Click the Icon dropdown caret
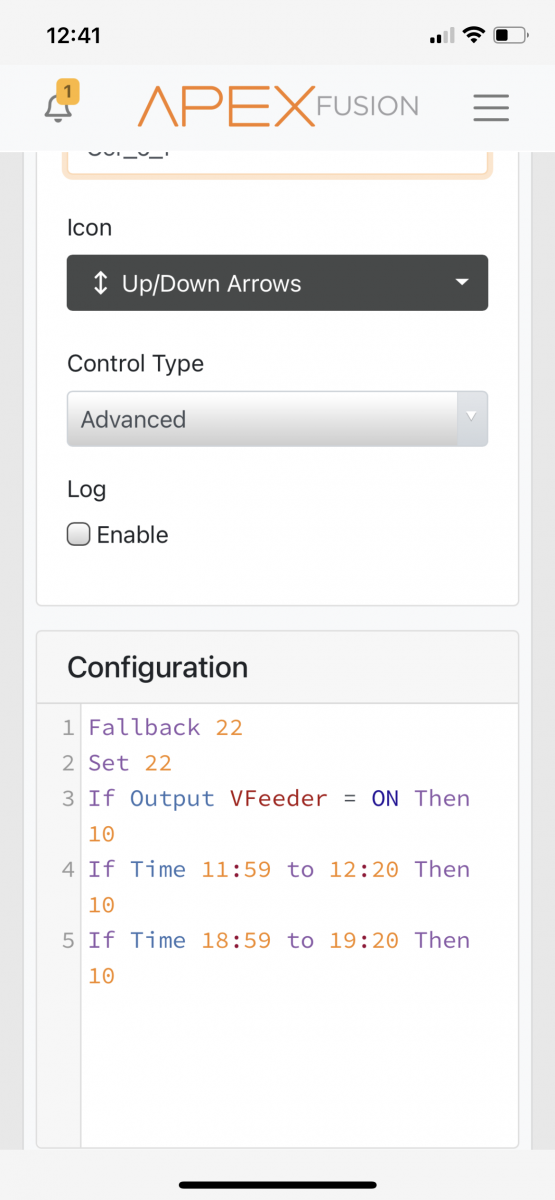The width and height of the screenshot is (555, 1200). (x=461, y=283)
